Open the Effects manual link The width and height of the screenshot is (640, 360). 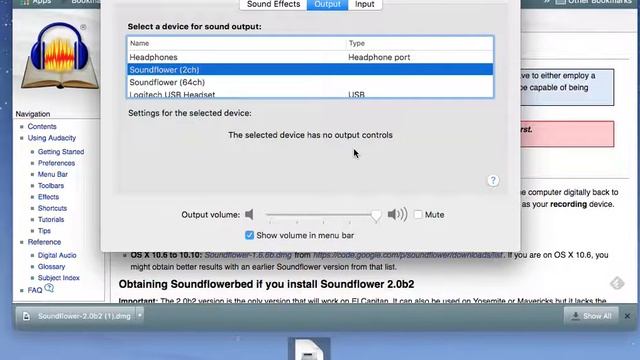point(48,197)
